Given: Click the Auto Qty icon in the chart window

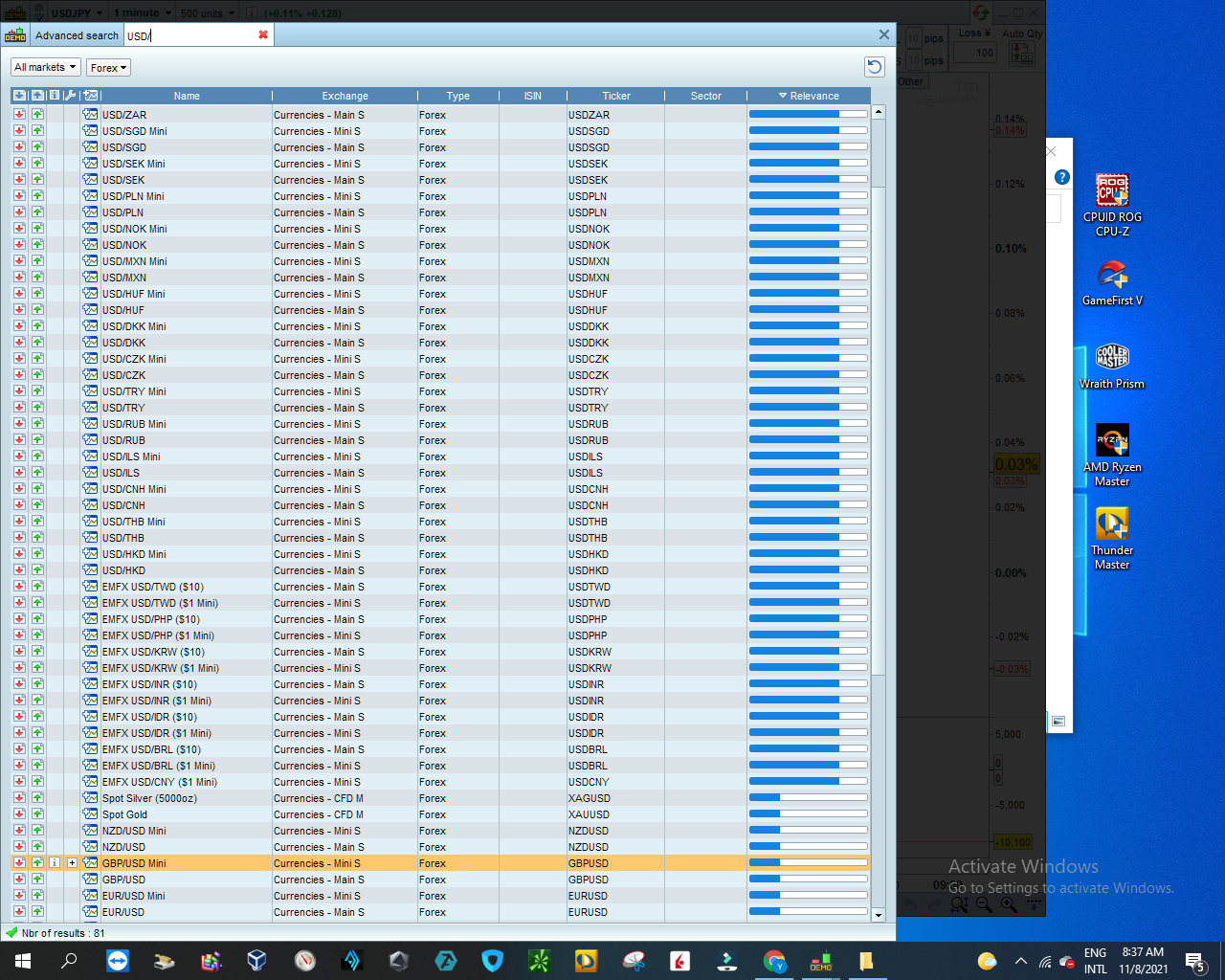Looking at the screenshot, I should click(x=1022, y=54).
